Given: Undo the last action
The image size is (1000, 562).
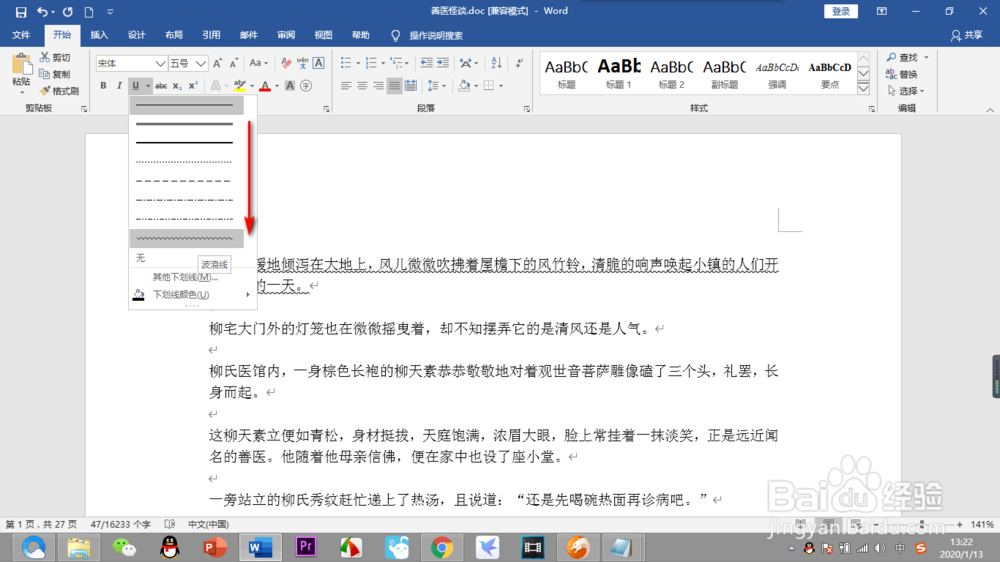Looking at the screenshot, I should (42, 11).
